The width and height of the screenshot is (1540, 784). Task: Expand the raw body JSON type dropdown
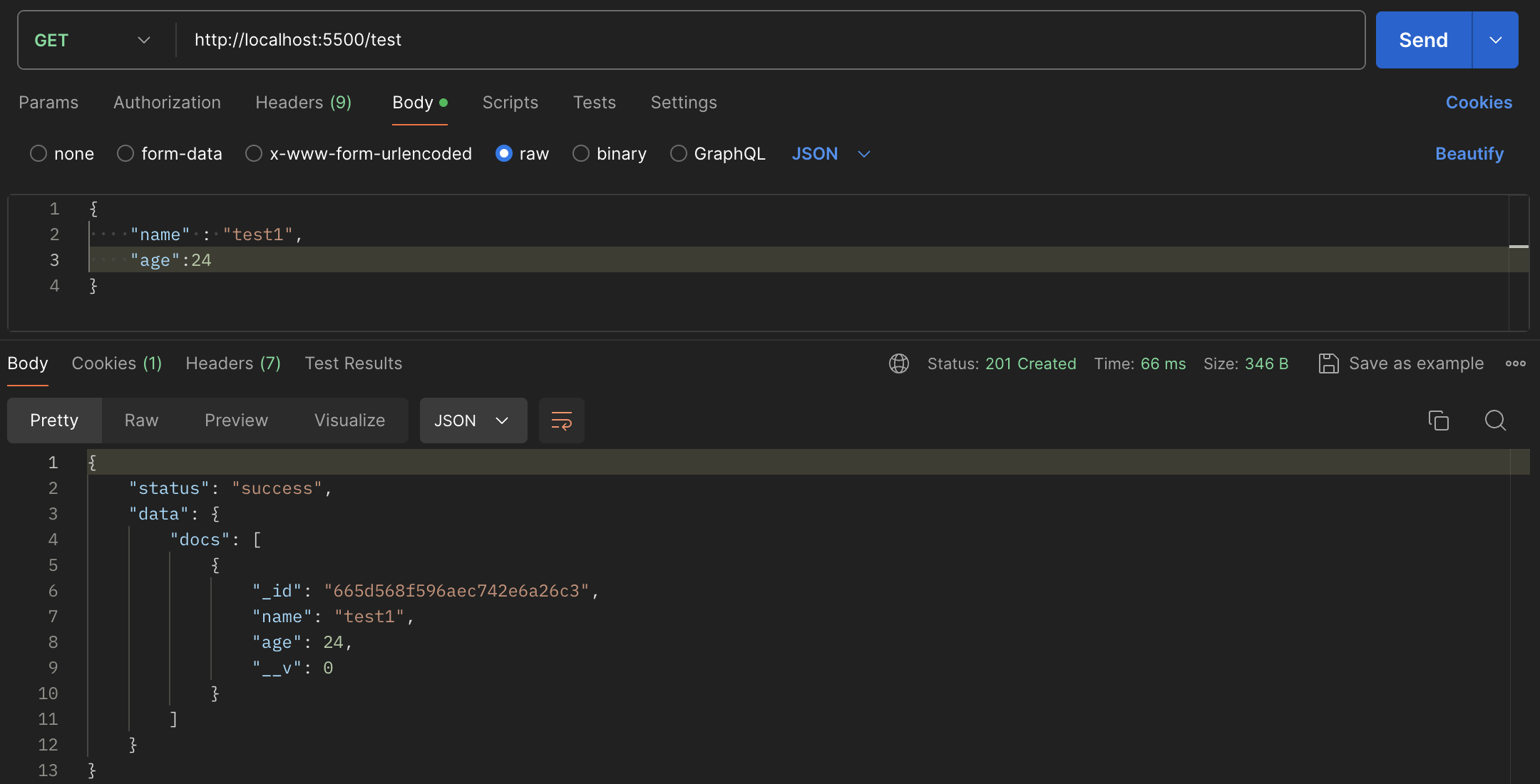pyautogui.click(x=831, y=154)
